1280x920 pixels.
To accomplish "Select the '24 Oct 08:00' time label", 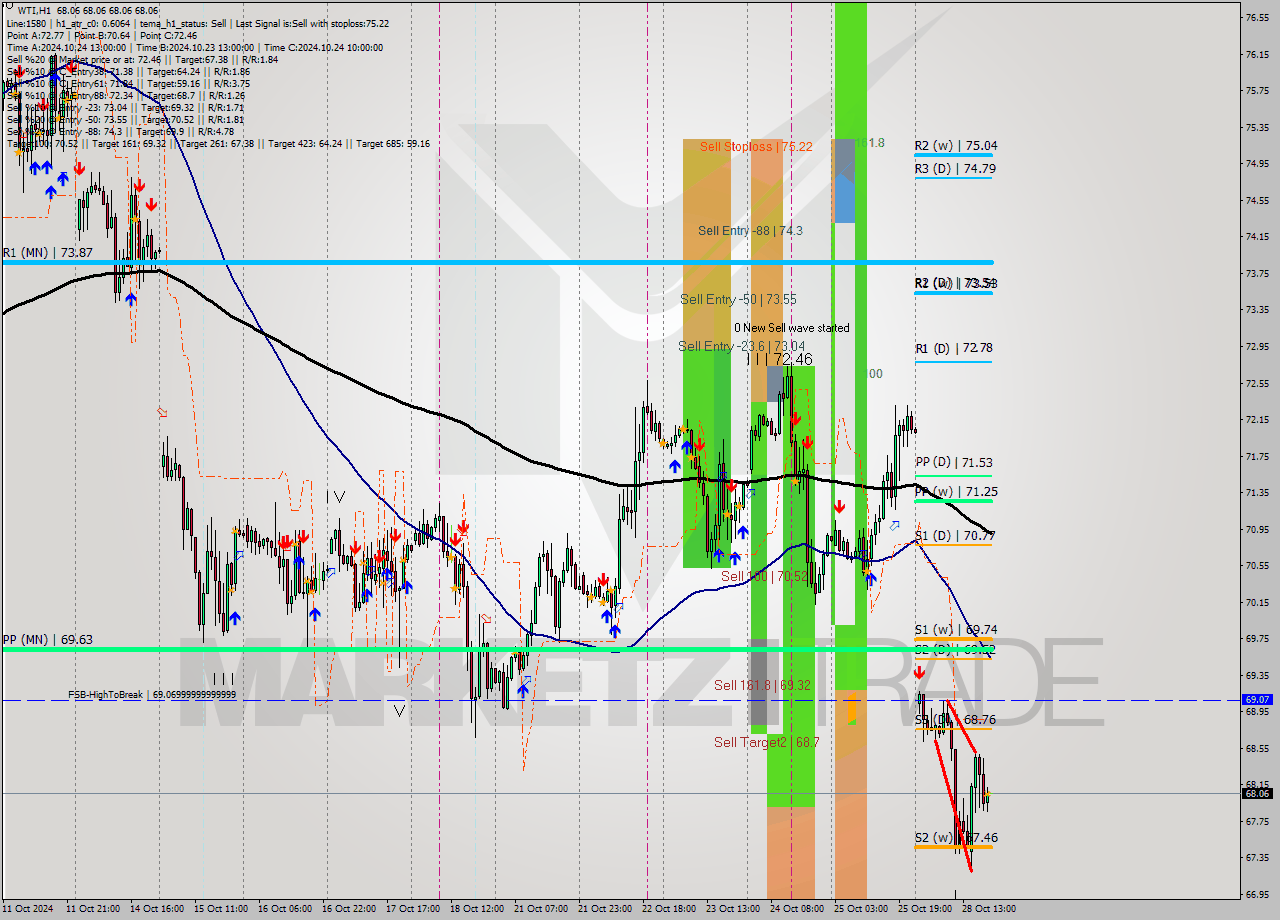I will 797,909.
